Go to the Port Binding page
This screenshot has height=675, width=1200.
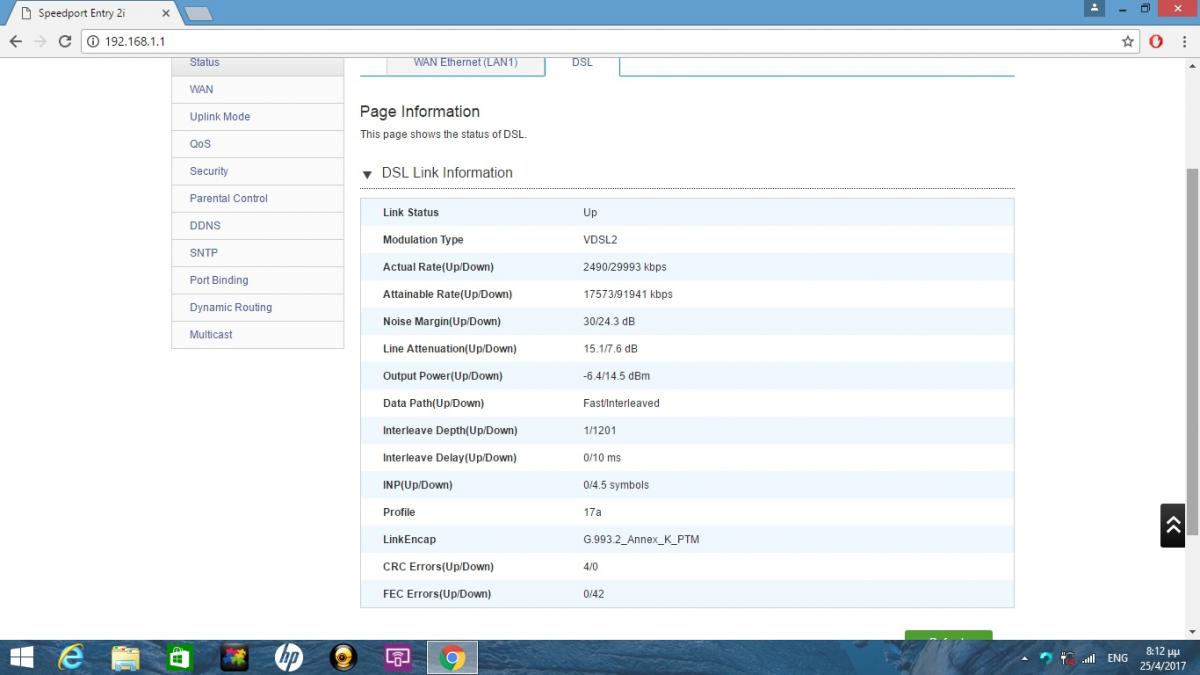point(219,280)
